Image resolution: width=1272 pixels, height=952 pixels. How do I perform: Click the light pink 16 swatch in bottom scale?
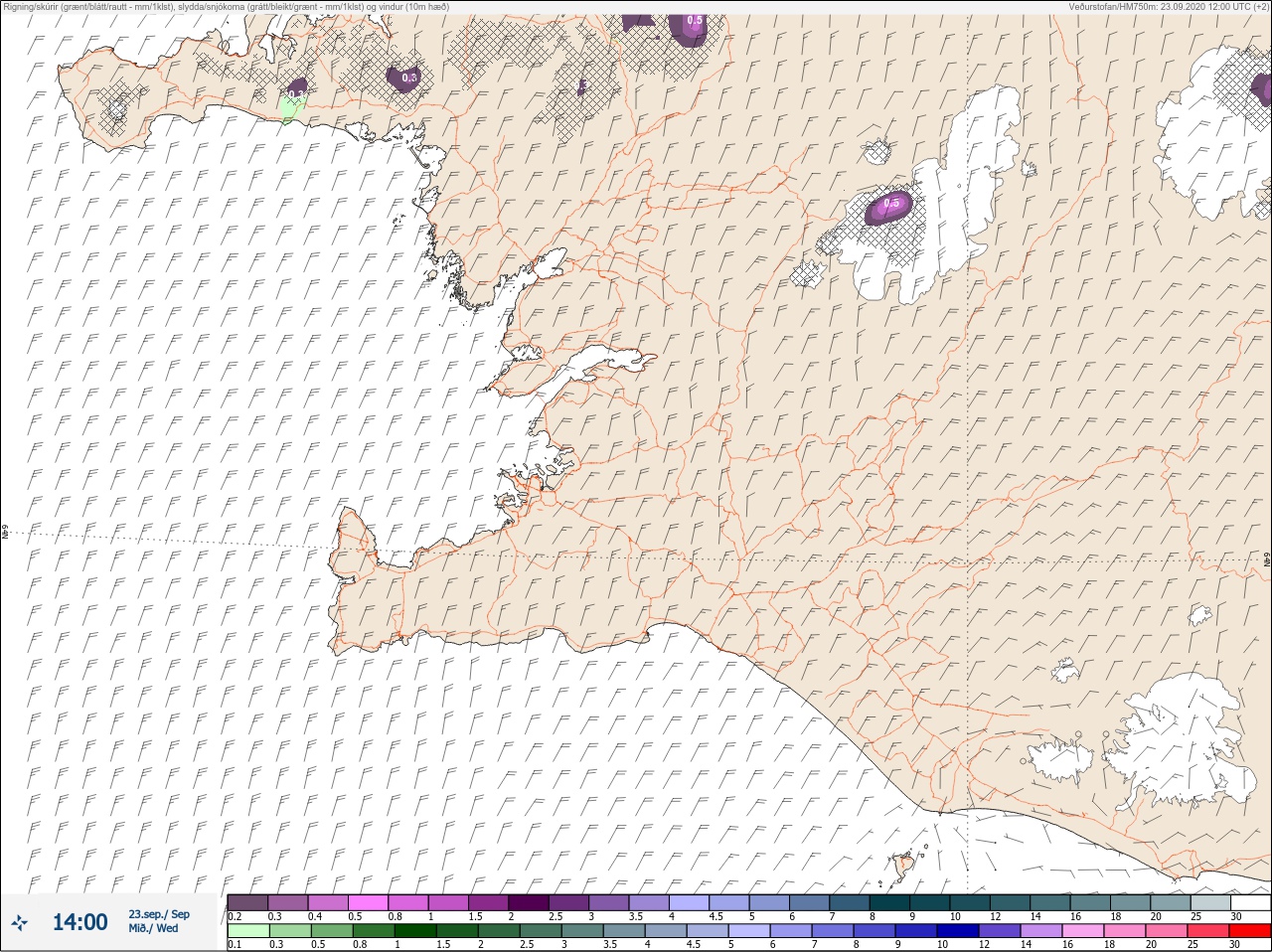[1083, 931]
